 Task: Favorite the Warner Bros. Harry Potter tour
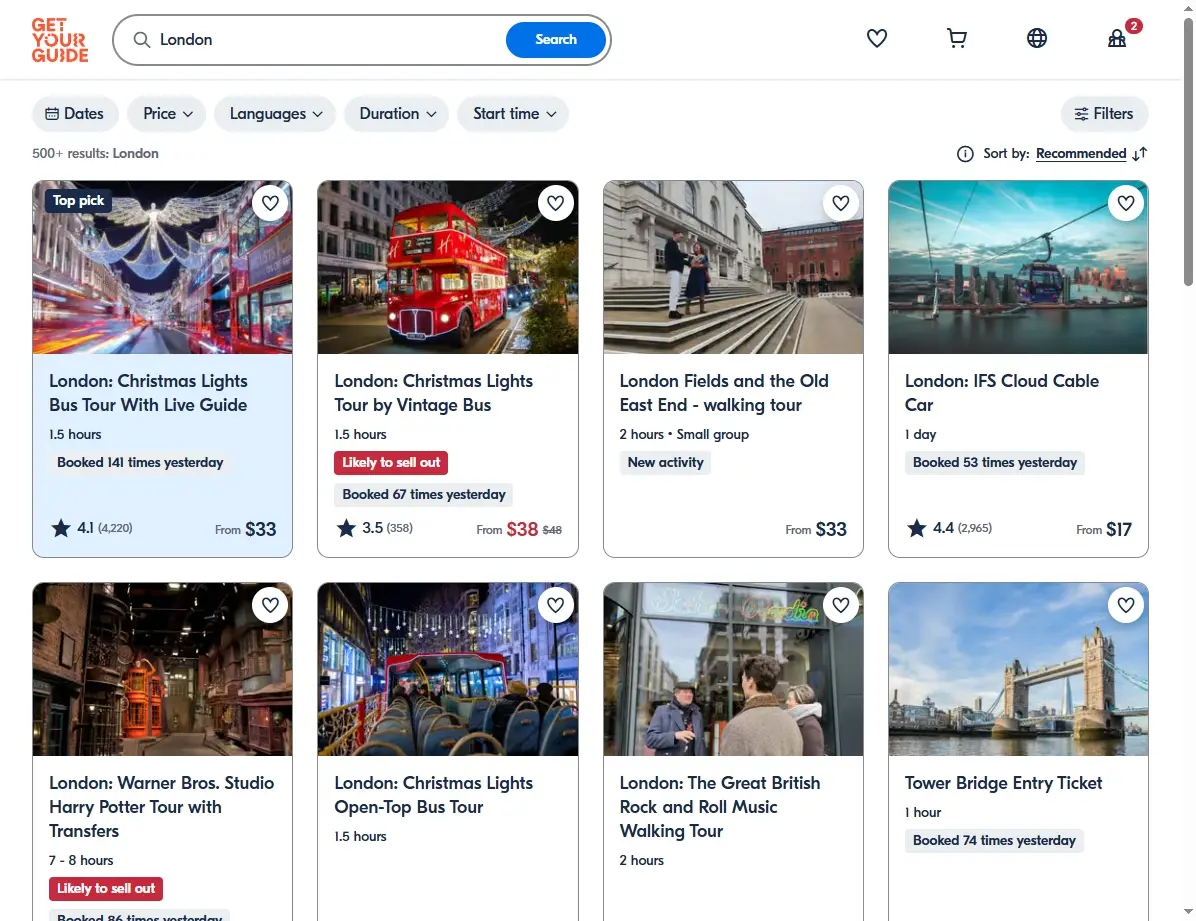tap(270, 605)
